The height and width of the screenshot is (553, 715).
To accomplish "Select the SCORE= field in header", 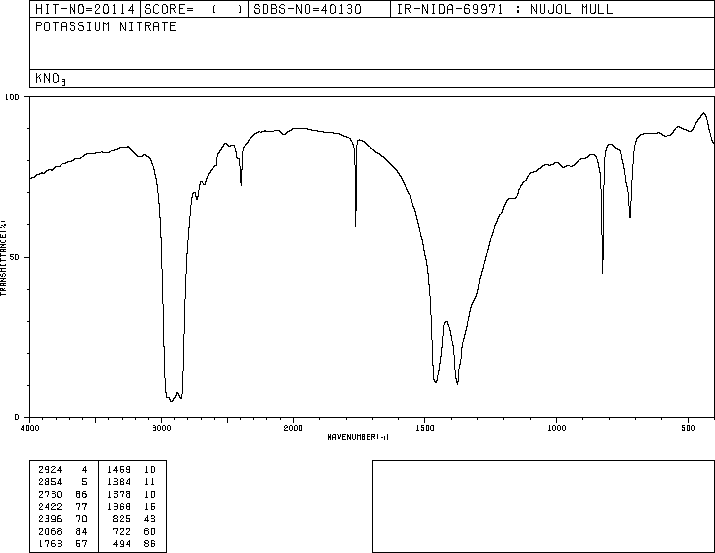I will (193, 9).
